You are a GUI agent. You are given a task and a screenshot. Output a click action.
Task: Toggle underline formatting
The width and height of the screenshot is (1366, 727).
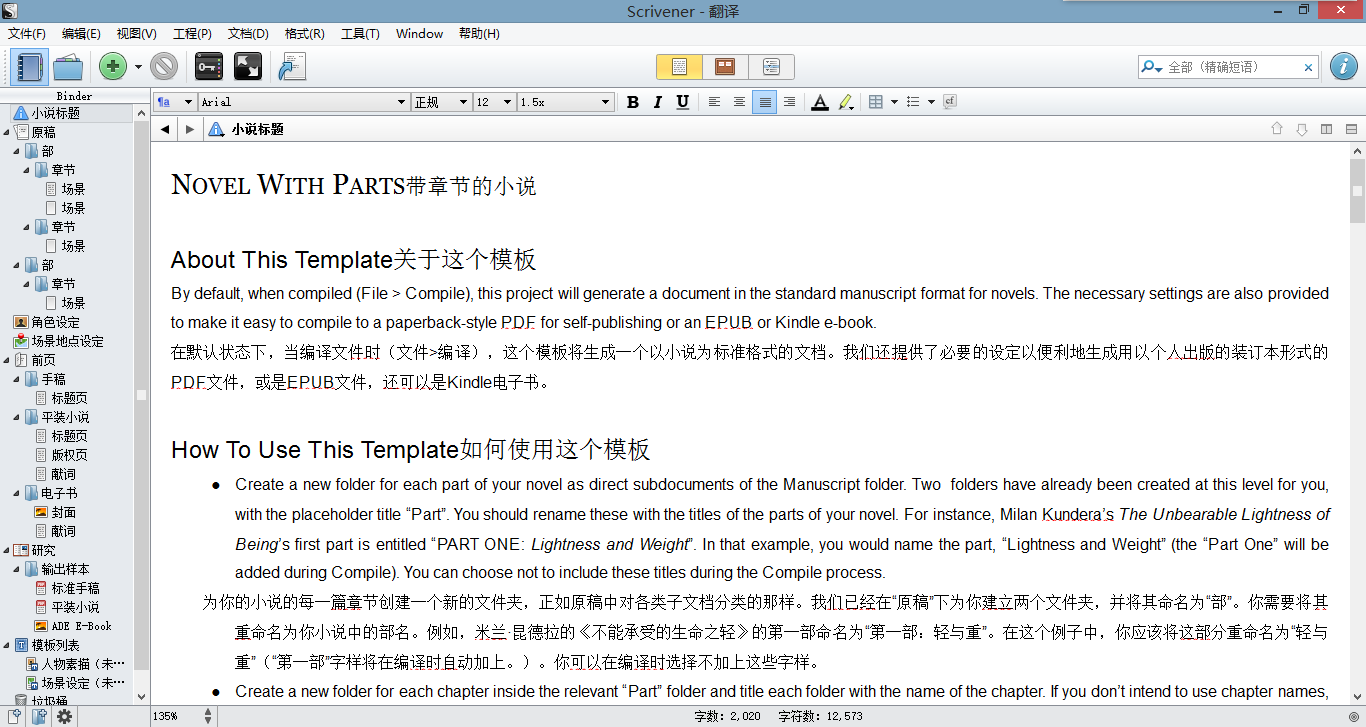click(682, 102)
